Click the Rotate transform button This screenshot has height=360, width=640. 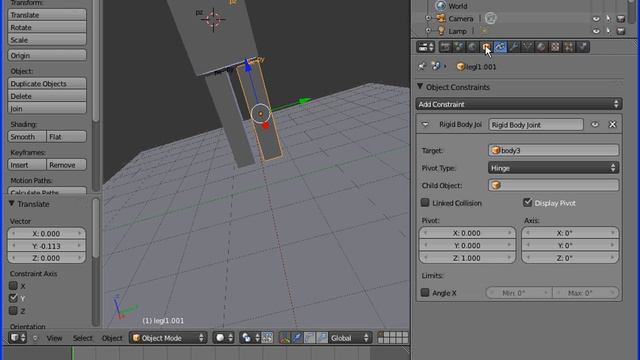point(47,27)
